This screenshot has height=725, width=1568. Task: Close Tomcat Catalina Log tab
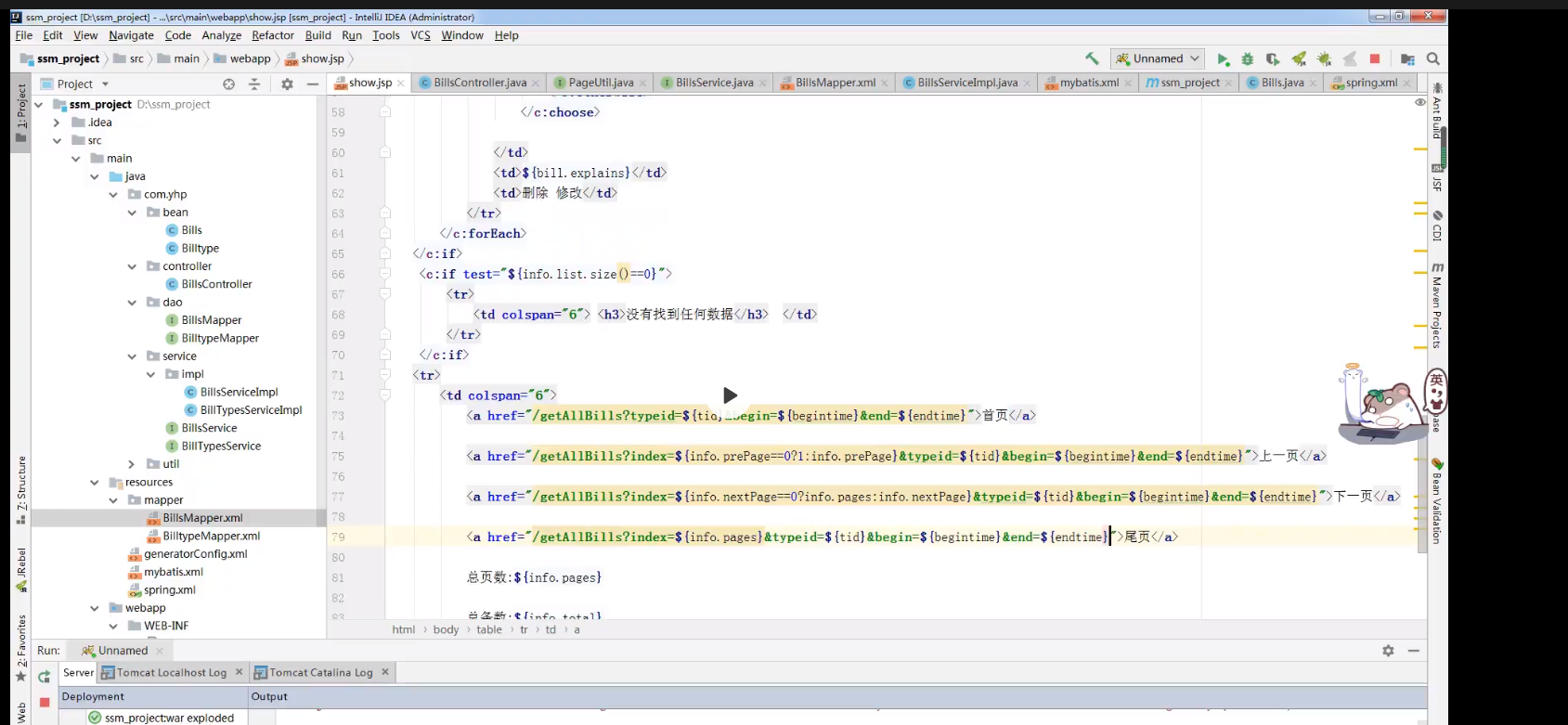tap(385, 672)
